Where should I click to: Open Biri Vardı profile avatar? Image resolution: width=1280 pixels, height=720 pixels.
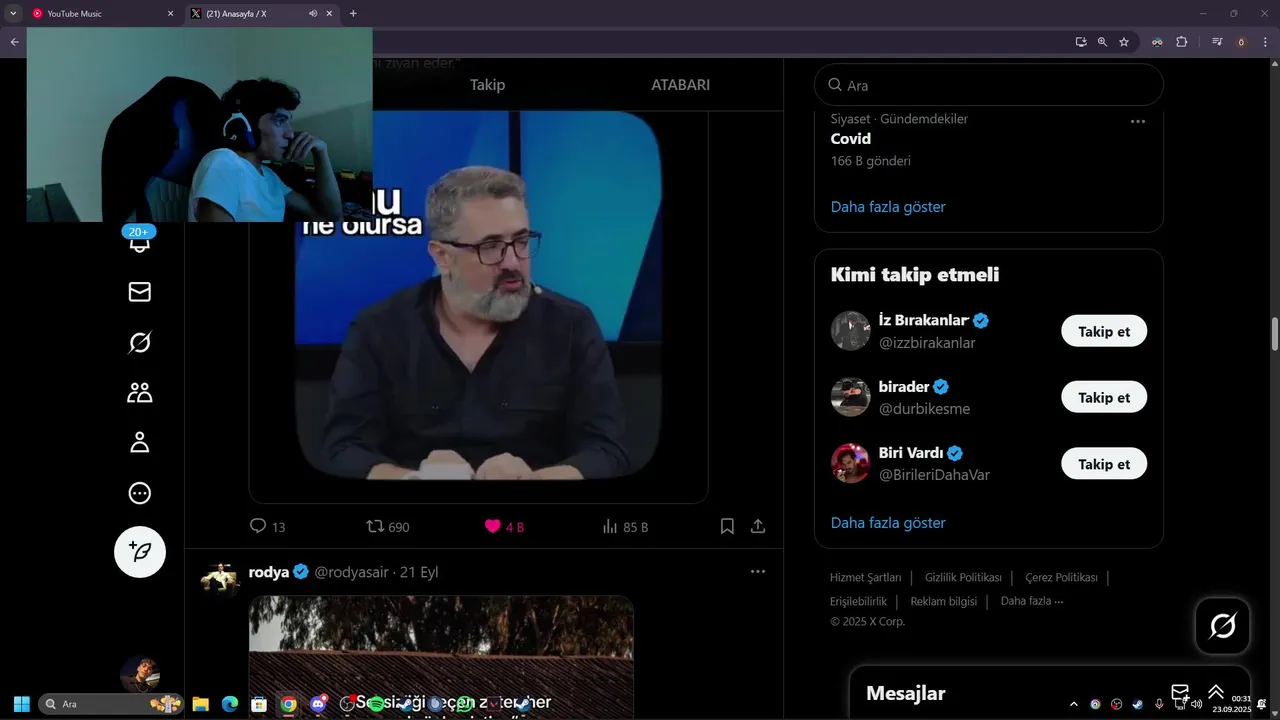pos(851,464)
